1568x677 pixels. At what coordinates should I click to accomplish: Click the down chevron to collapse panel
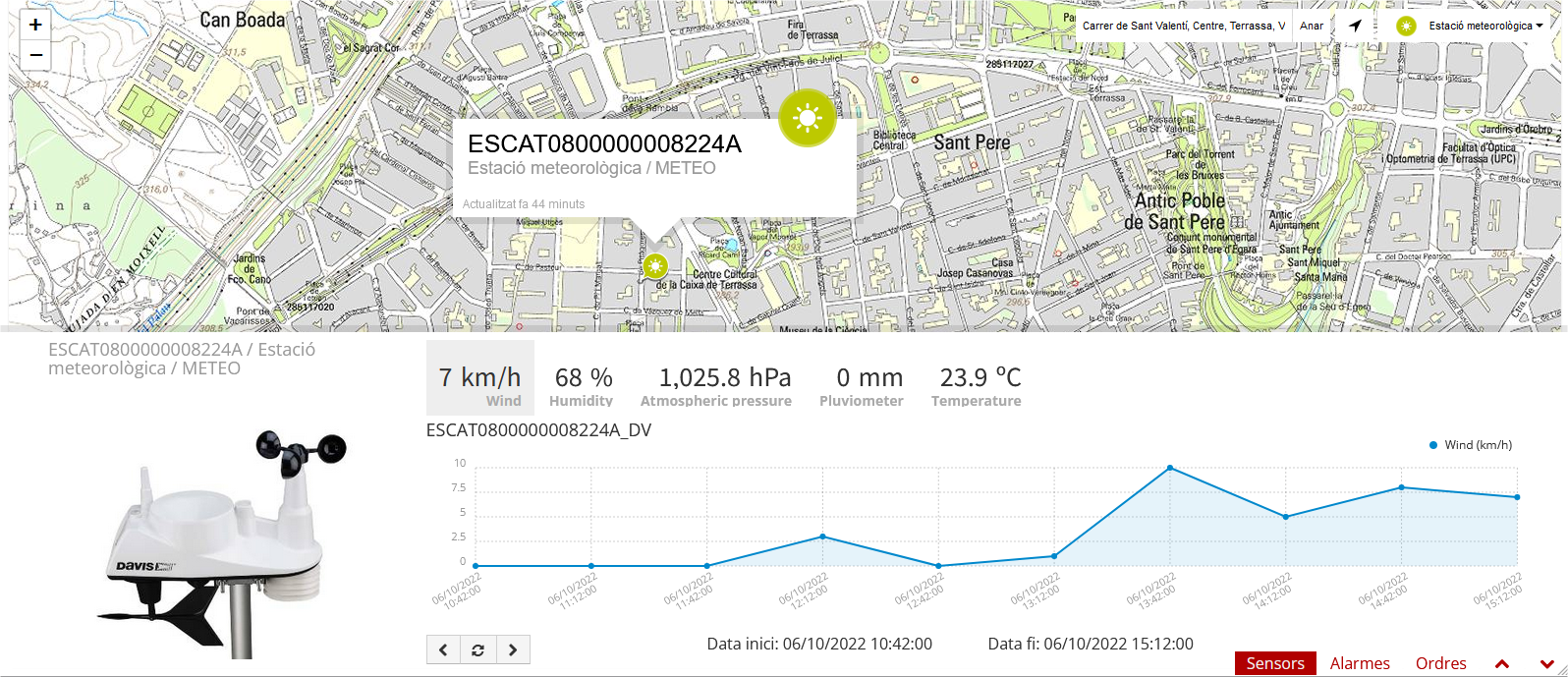coord(1546,664)
